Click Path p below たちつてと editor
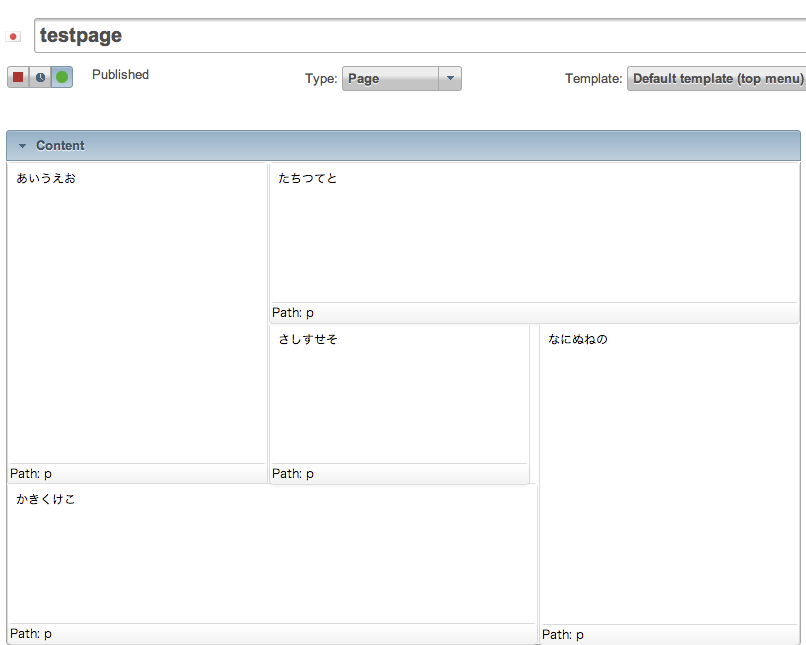The image size is (806, 645). pos(292,313)
